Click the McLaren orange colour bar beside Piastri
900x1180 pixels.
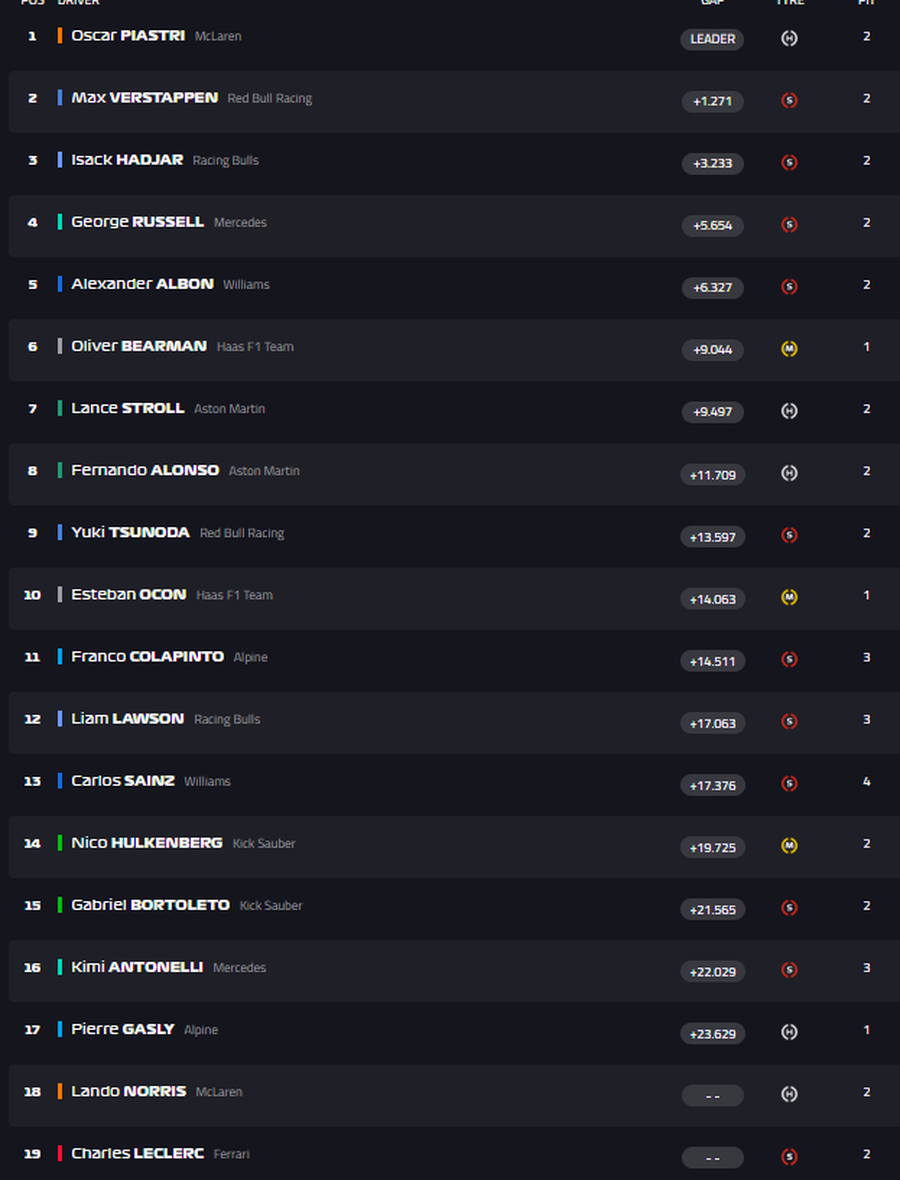60,36
